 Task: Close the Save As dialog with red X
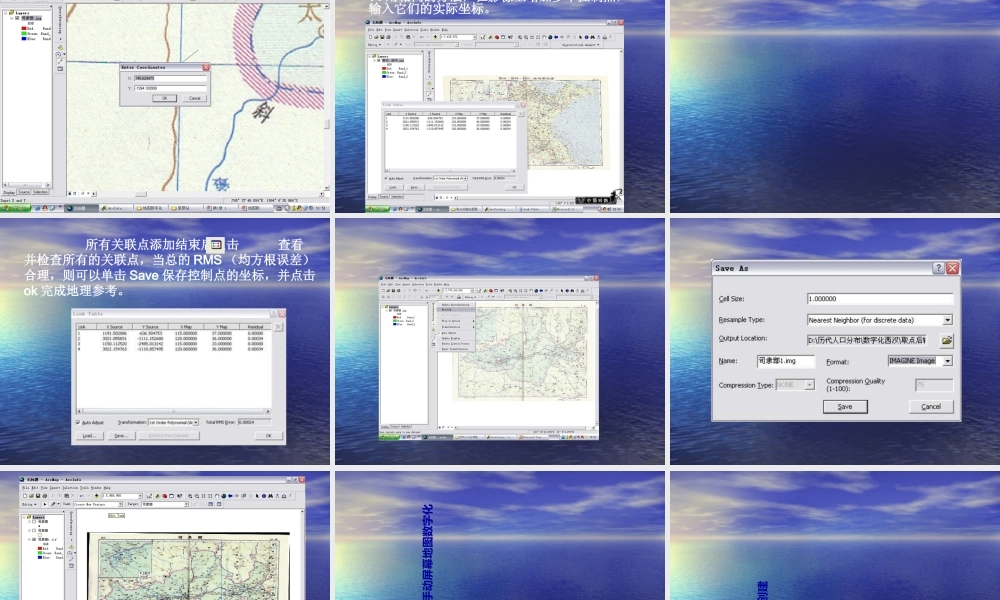point(953,268)
